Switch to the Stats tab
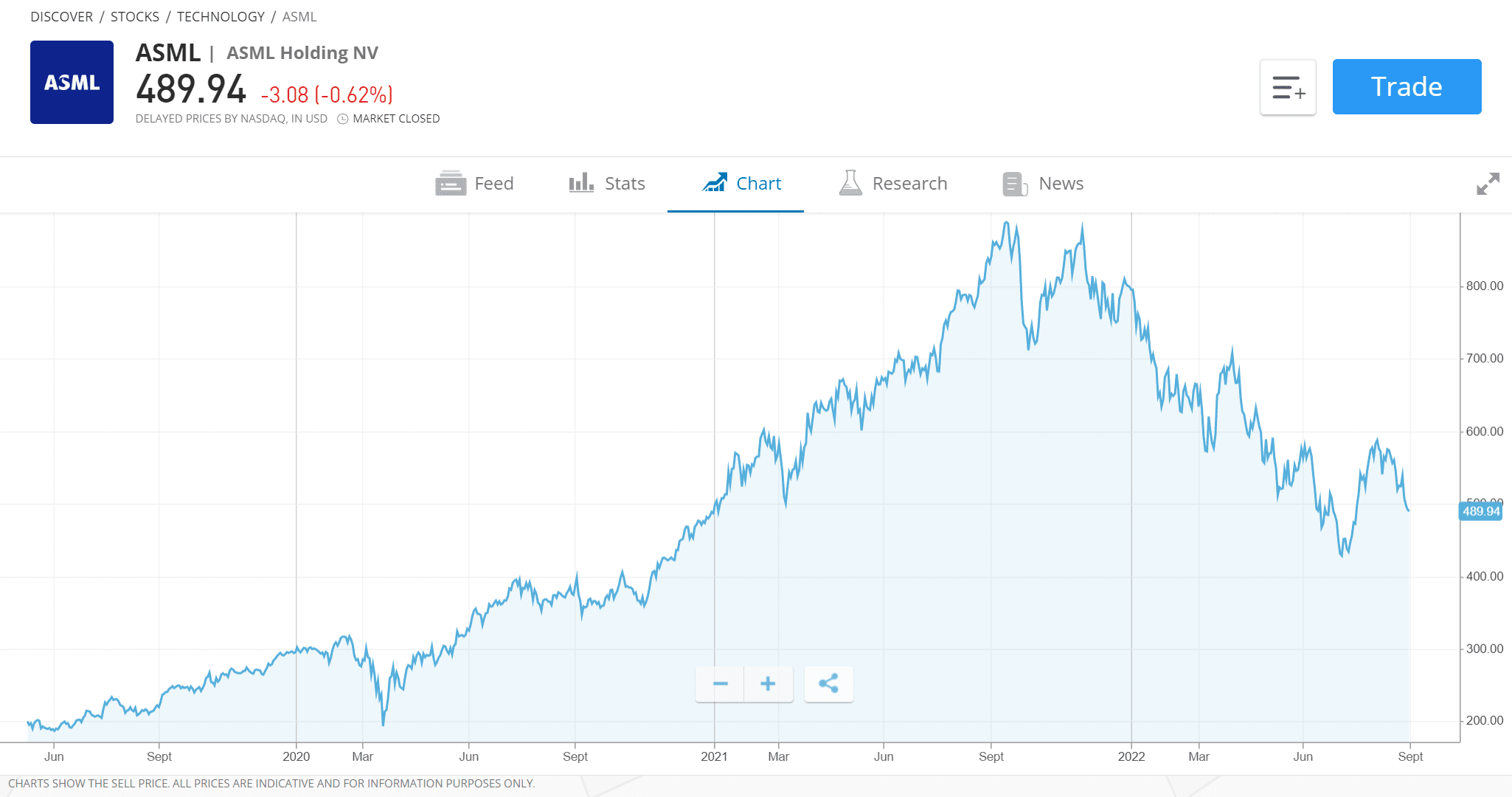The image size is (1512, 797). coord(624,183)
